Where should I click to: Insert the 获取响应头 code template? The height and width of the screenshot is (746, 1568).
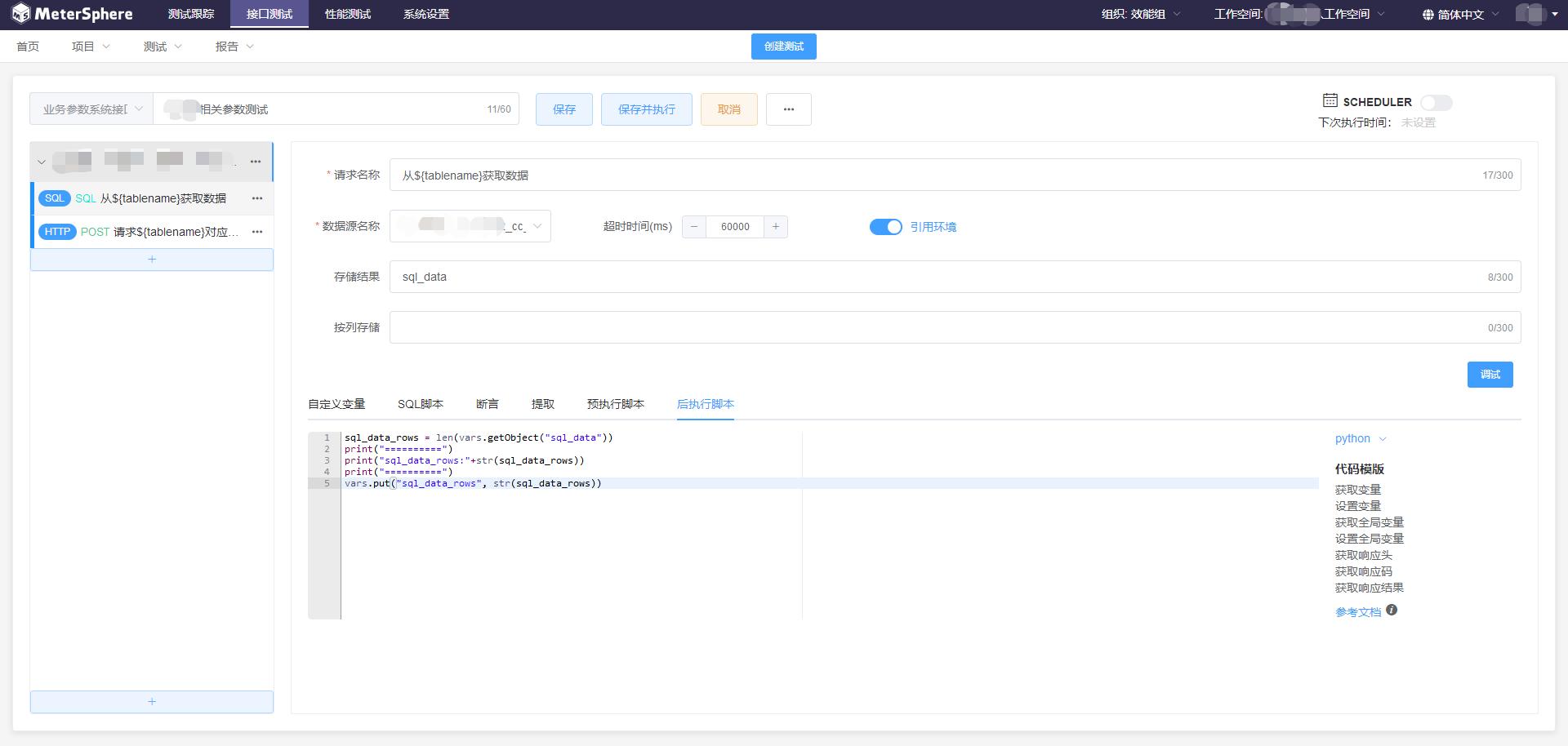coord(1364,555)
